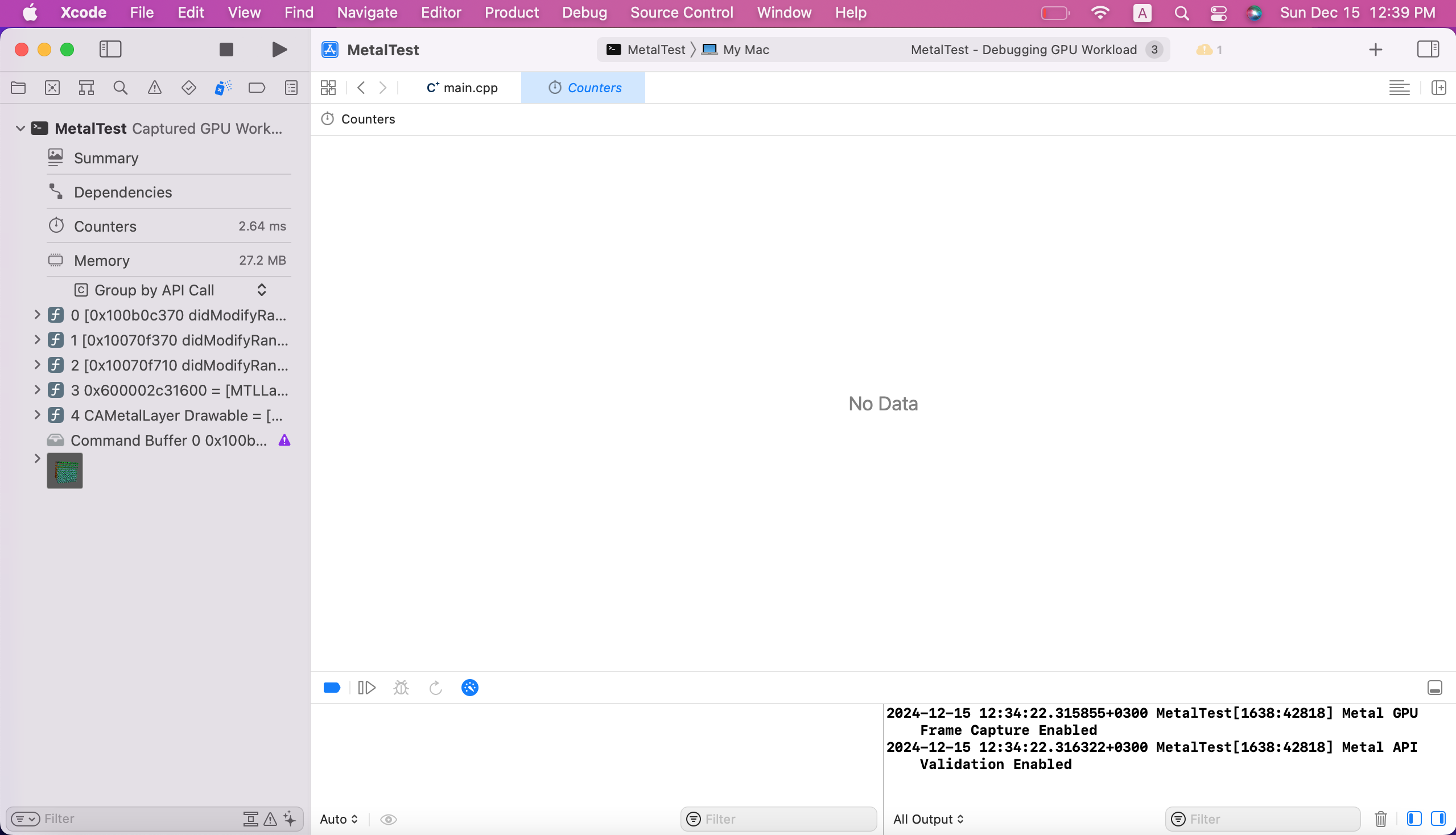Add an editor split on the right
1456x835 pixels.
1438,88
